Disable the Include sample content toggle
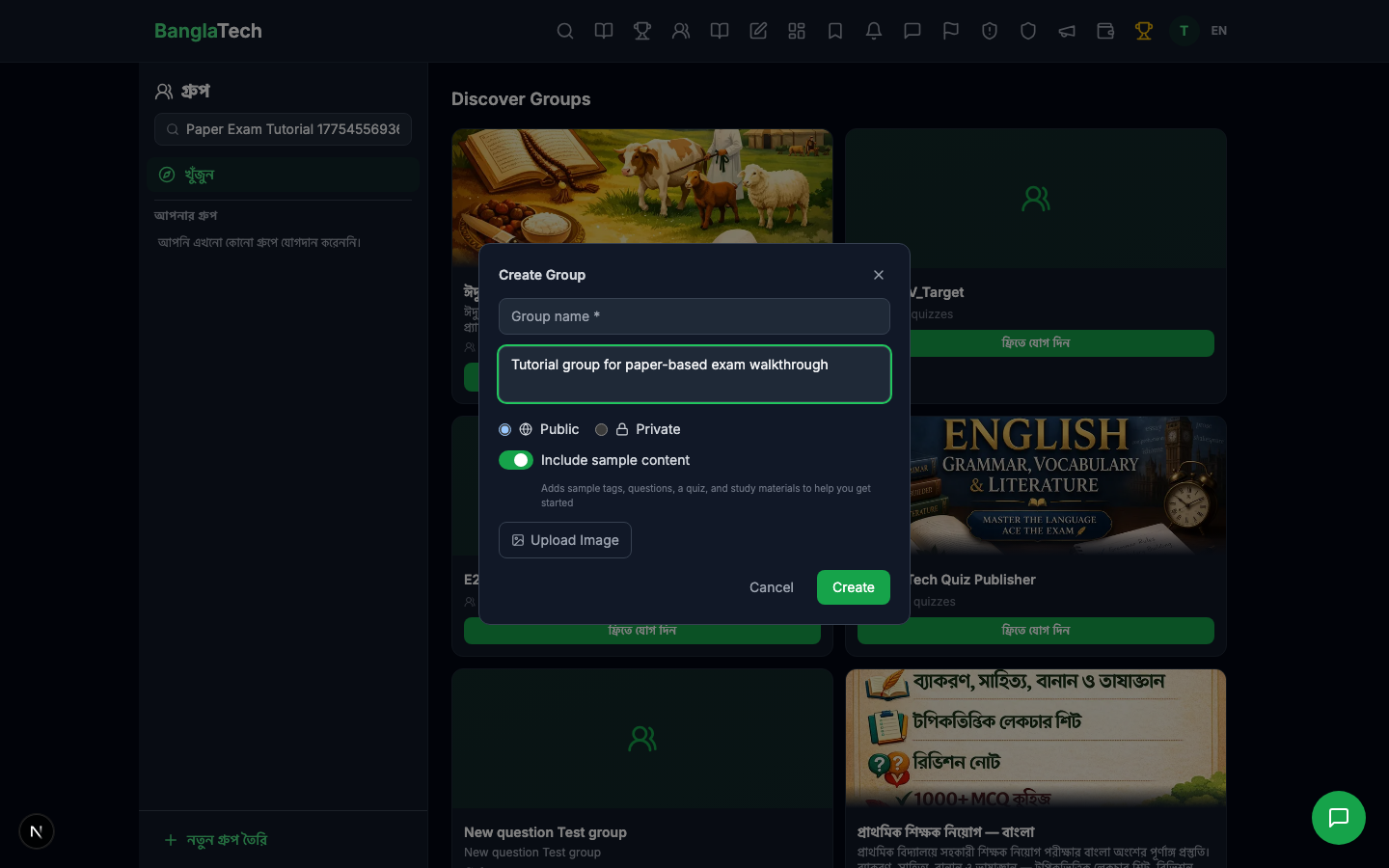 coord(516,460)
